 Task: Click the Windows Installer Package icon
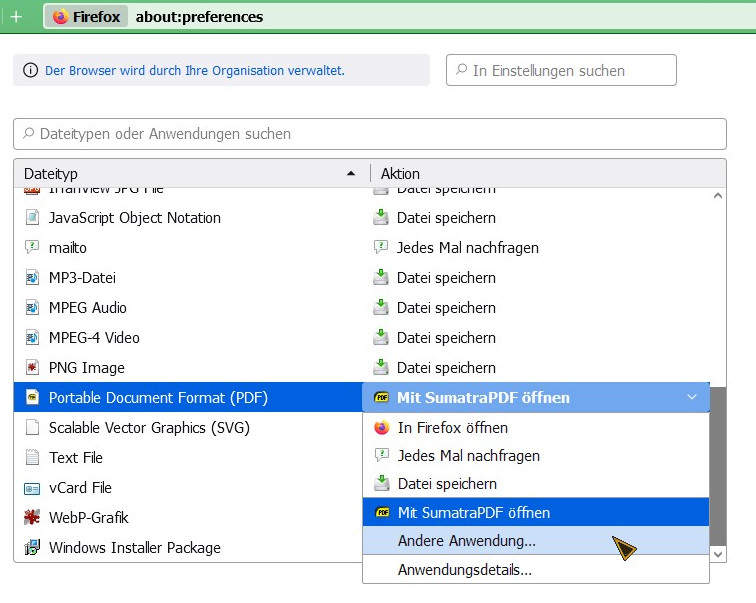pyautogui.click(x=31, y=548)
